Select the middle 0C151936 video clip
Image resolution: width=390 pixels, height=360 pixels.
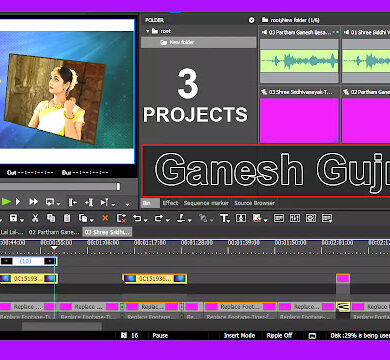pyautogui.click(x=155, y=279)
